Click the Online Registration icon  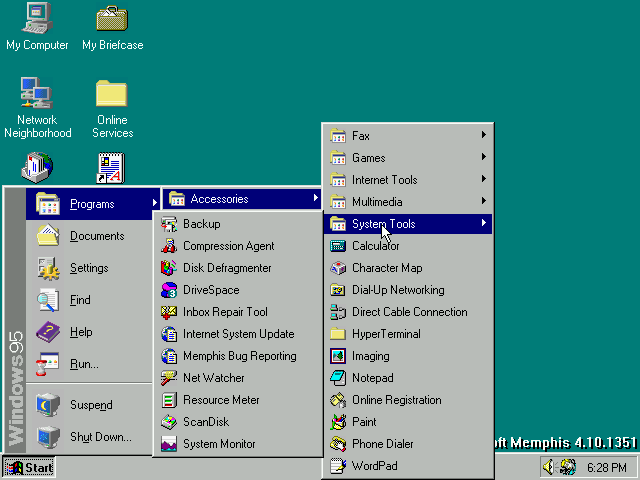click(x=338, y=400)
